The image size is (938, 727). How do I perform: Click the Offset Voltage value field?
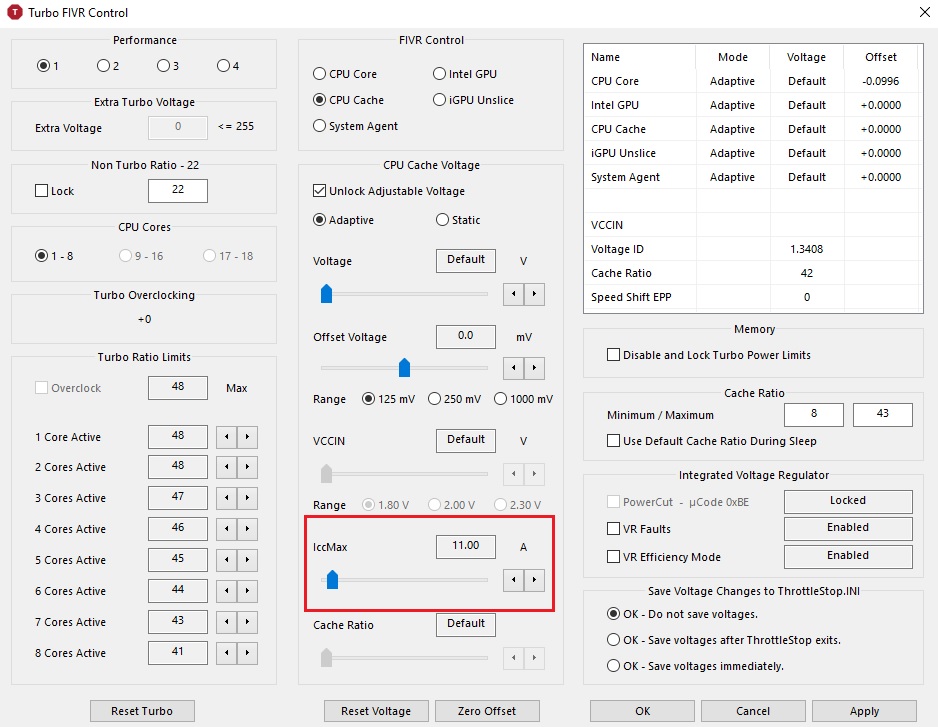tap(465, 336)
